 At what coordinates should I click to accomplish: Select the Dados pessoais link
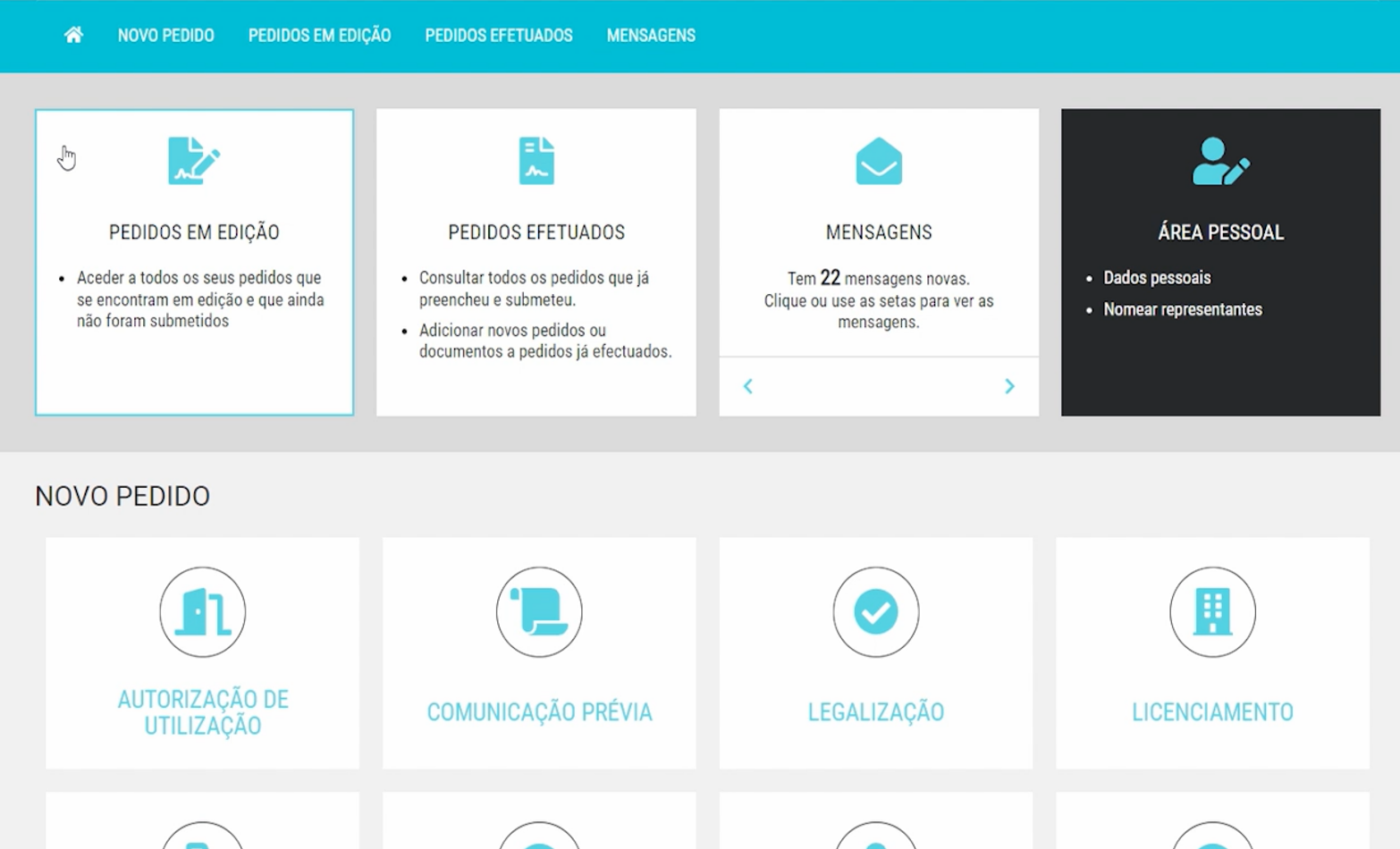(1157, 278)
